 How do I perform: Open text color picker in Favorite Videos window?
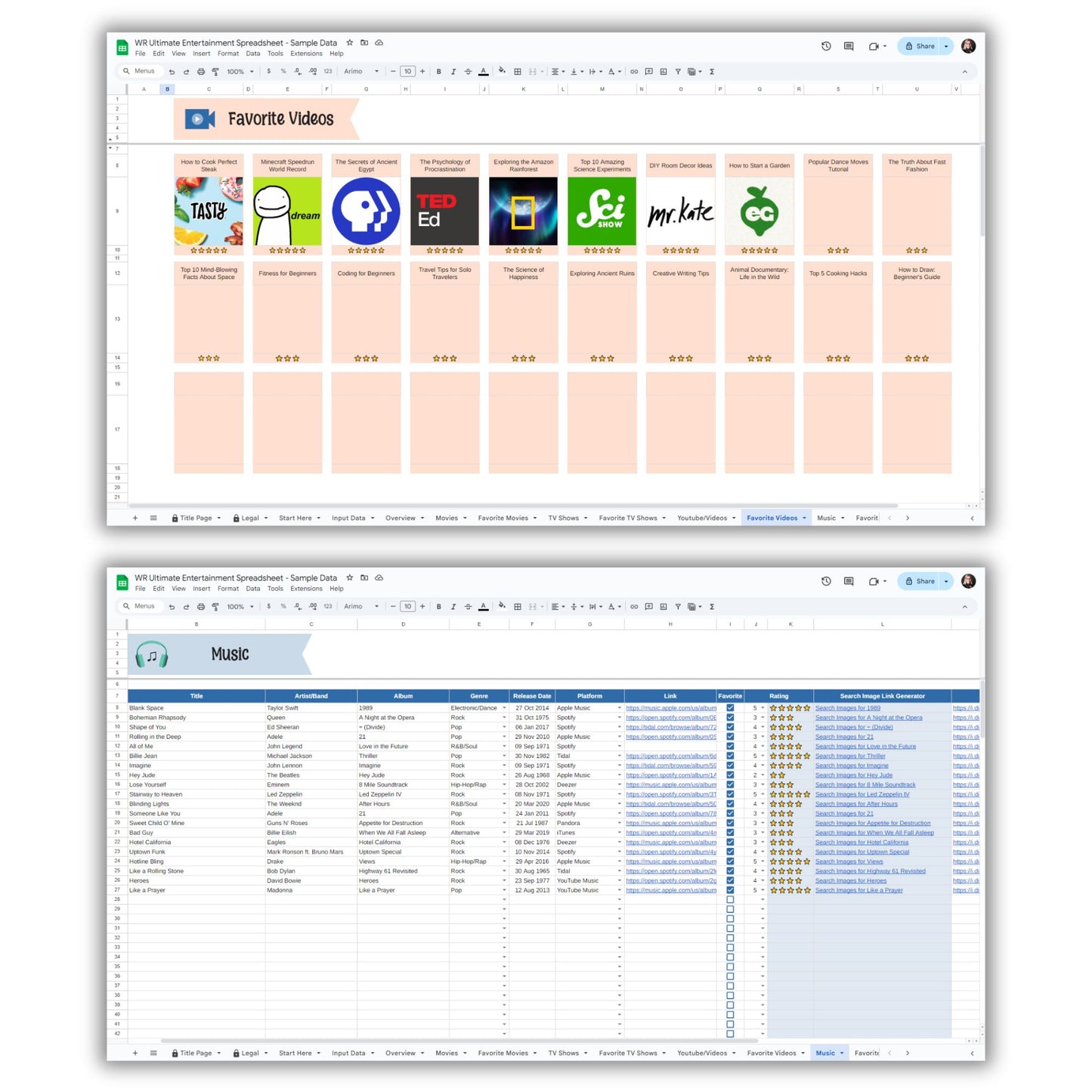click(x=484, y=72)
